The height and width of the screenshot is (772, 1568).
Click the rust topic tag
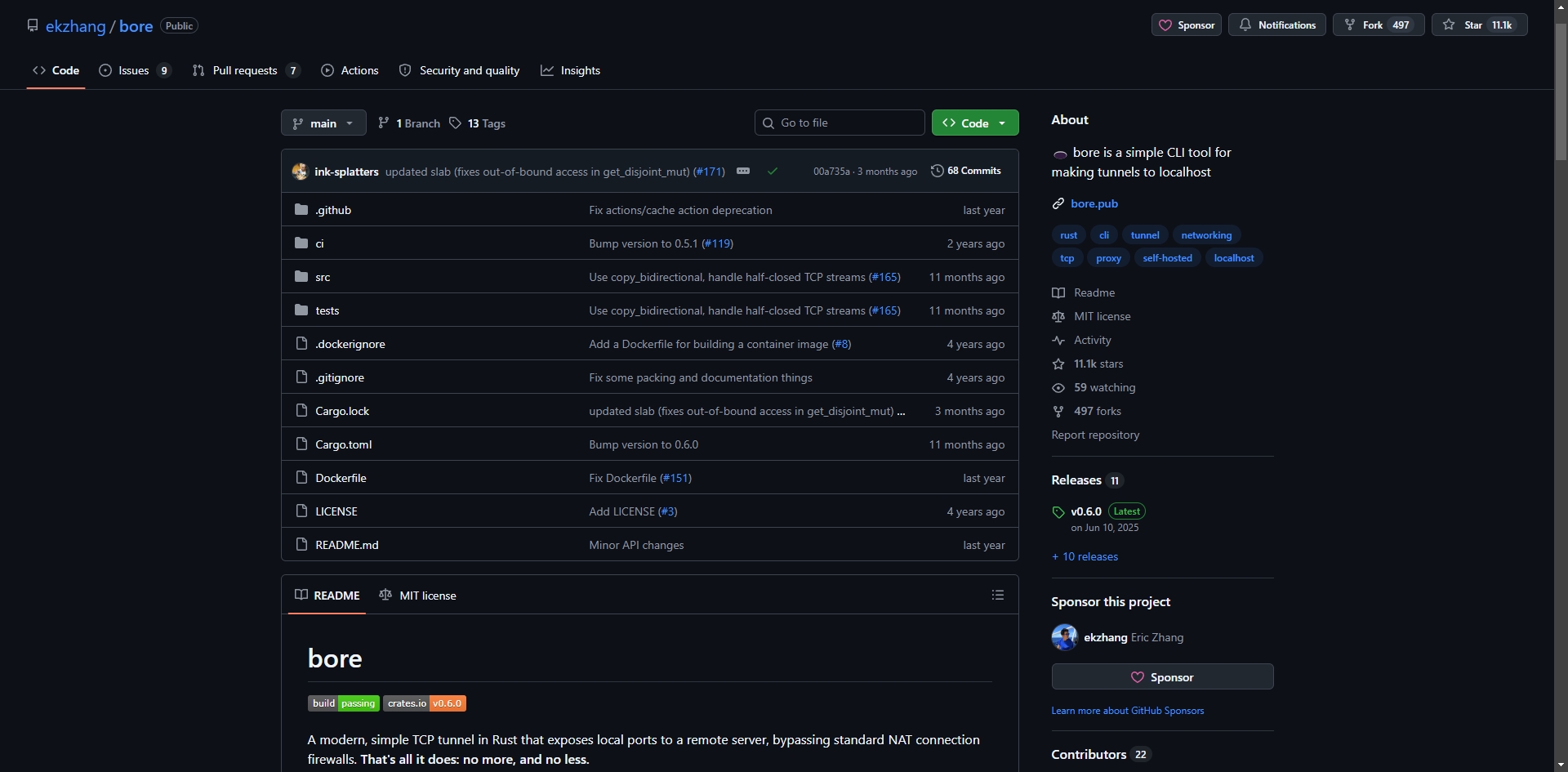pyautogui.click(x=1068, y=235)
